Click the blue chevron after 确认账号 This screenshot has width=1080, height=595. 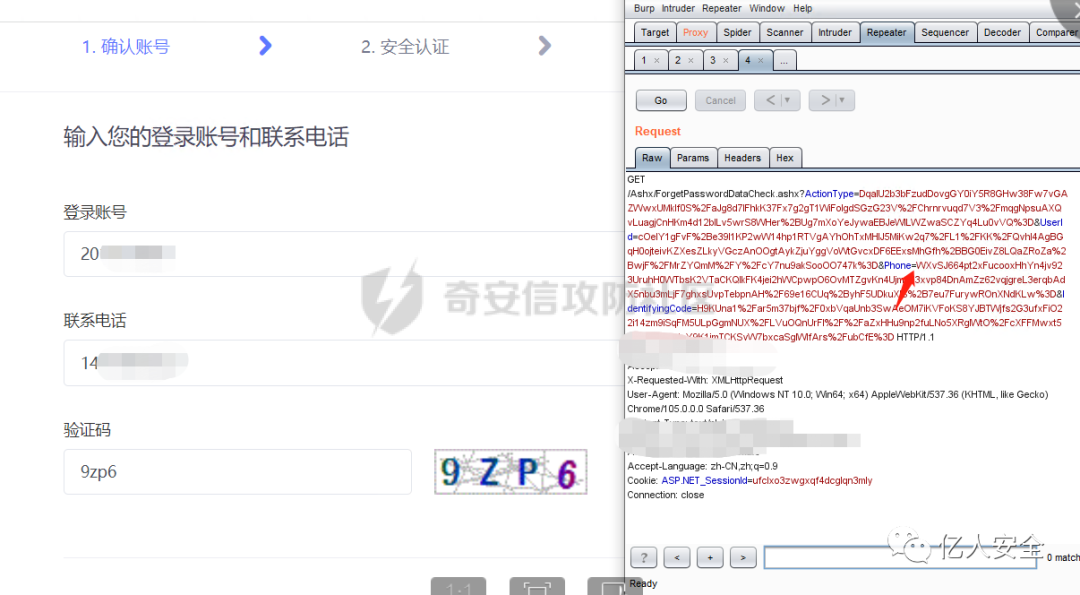(x=265, y=46)
